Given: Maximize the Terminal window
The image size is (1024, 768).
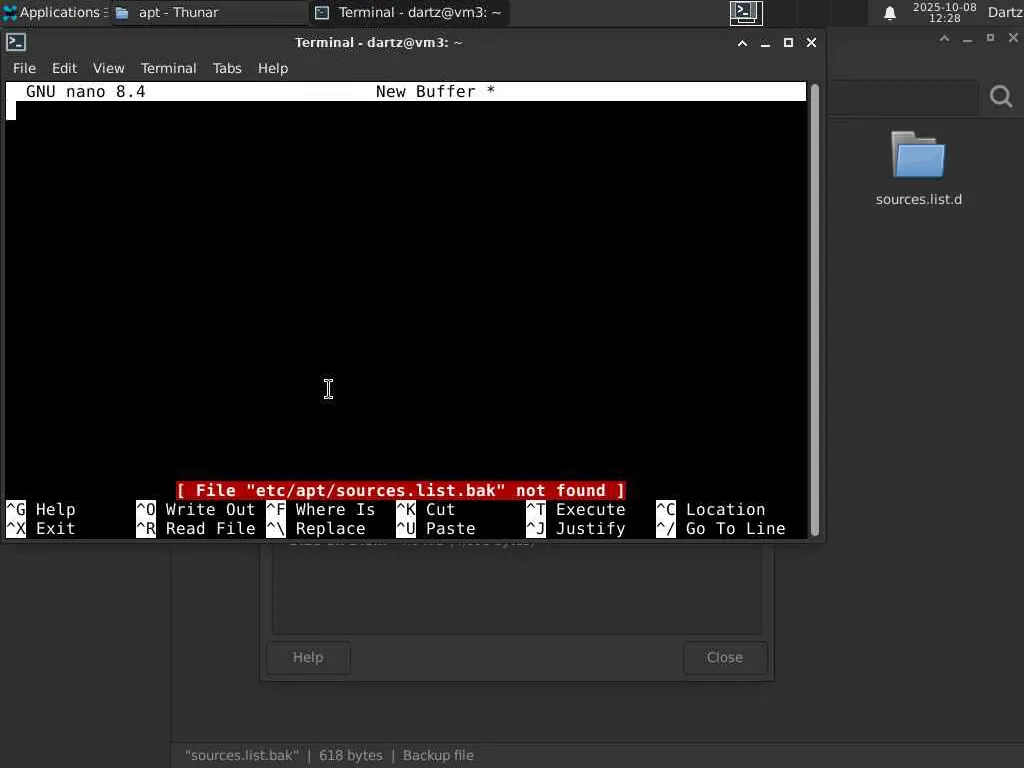Looking at the screenshot, I should tap(788, 42).
